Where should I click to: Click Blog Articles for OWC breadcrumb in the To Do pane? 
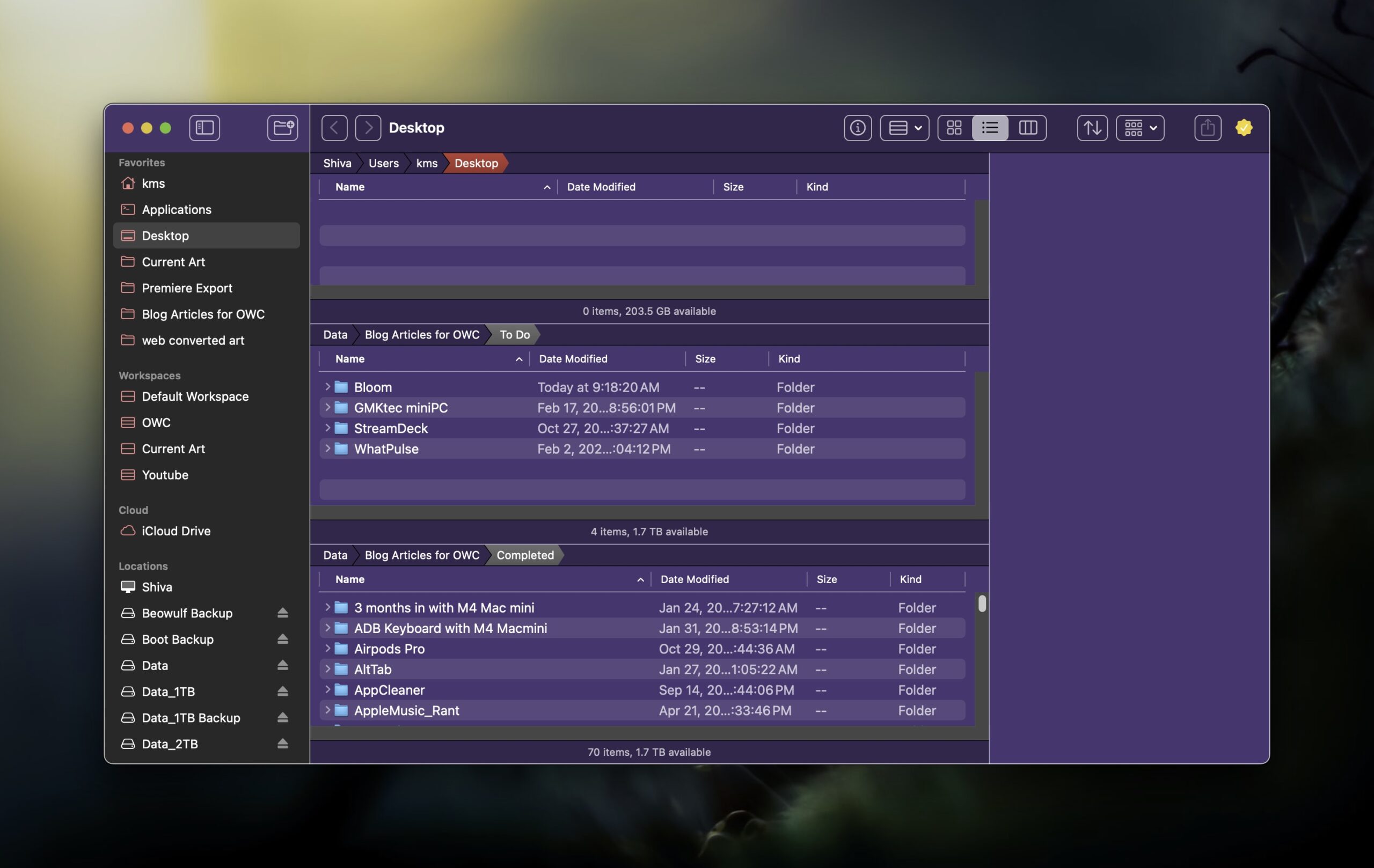(422, 335)
